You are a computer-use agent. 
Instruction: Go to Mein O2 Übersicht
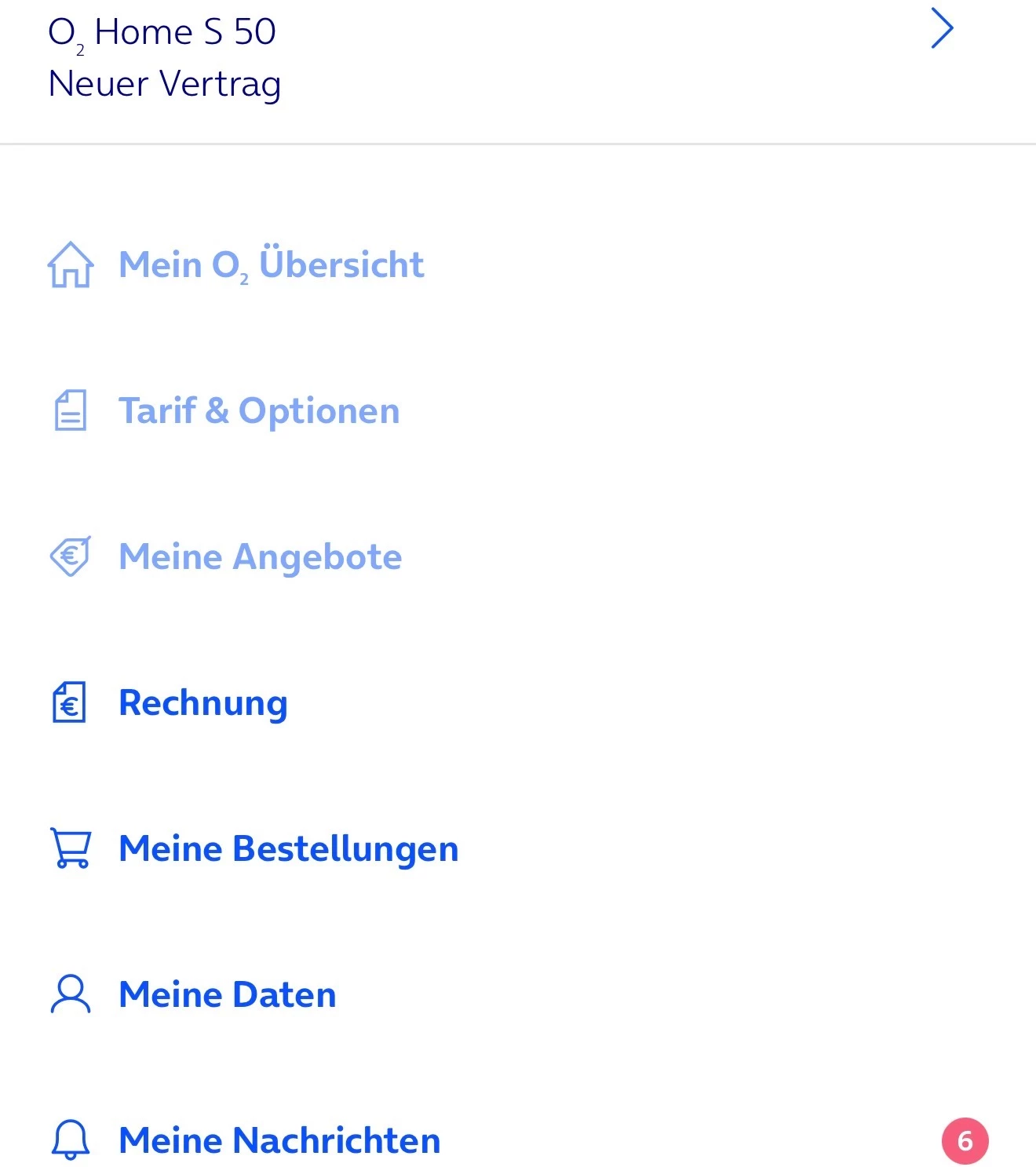click(272, 264)
